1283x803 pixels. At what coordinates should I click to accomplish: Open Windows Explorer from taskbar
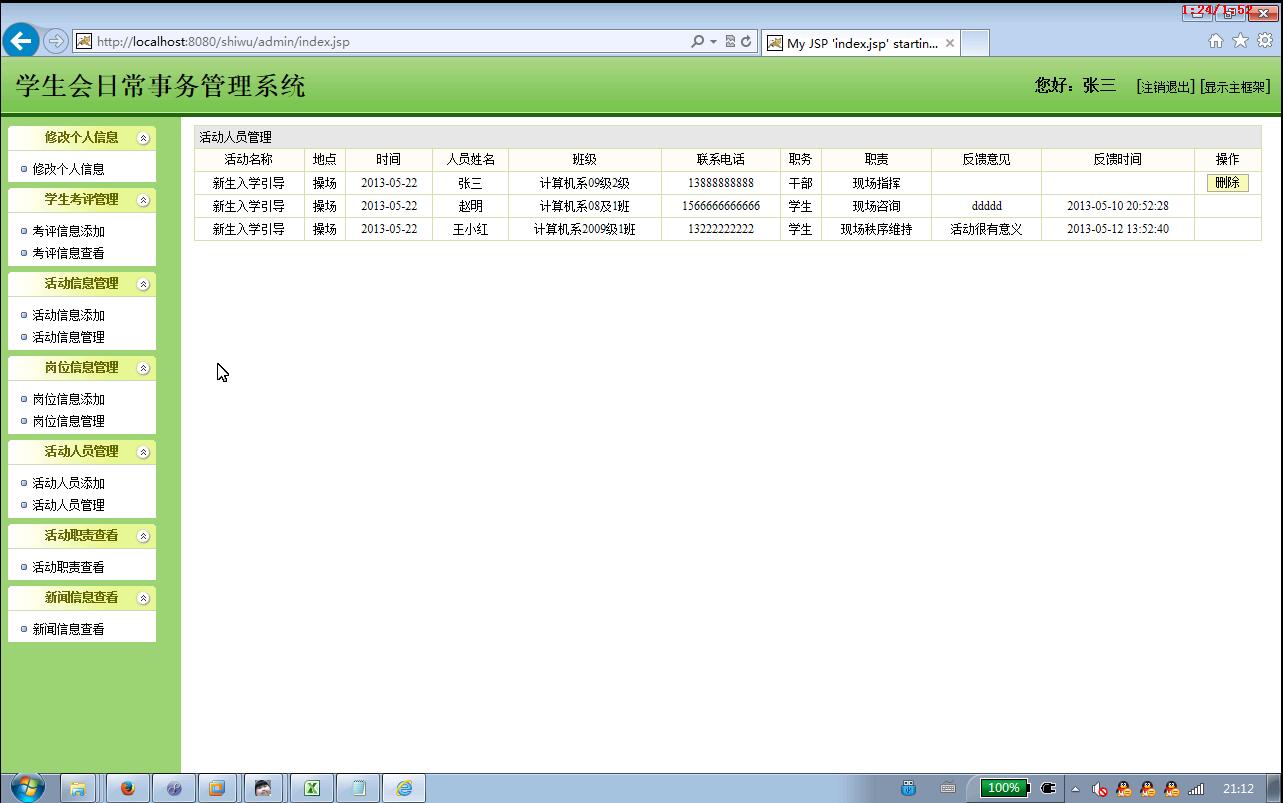77,788
